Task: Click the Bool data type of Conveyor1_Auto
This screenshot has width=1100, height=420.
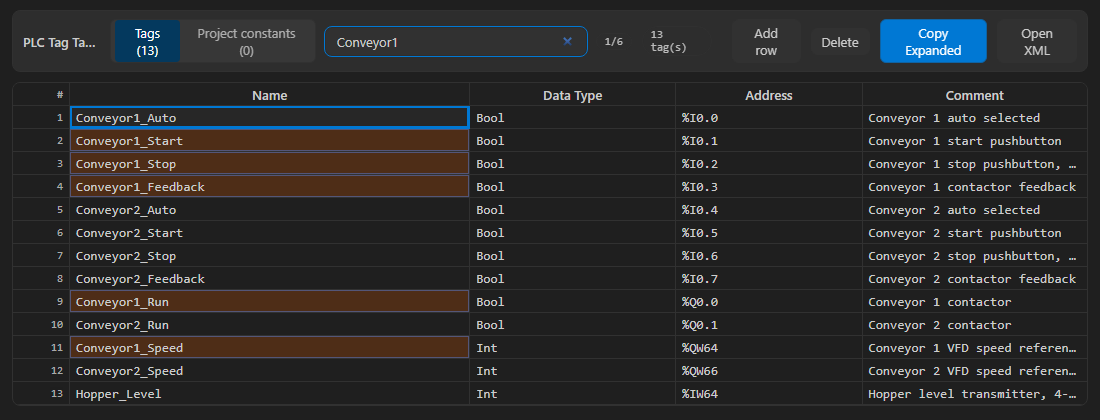Action: 572,118
